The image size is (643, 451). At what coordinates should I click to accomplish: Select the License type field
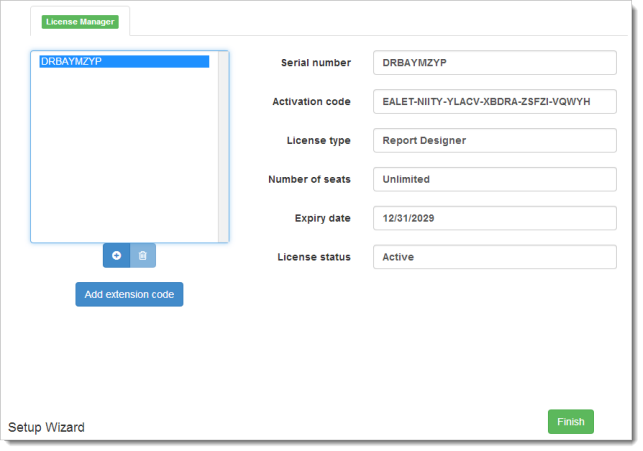494,141
